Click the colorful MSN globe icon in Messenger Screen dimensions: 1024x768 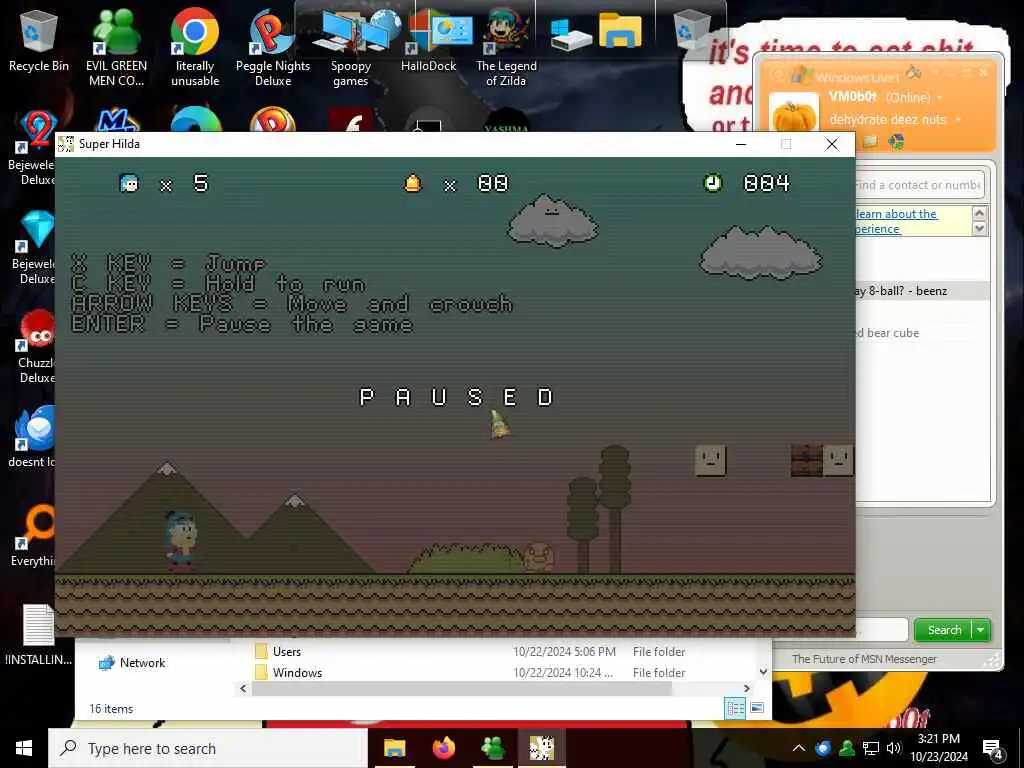pos(896,141)
